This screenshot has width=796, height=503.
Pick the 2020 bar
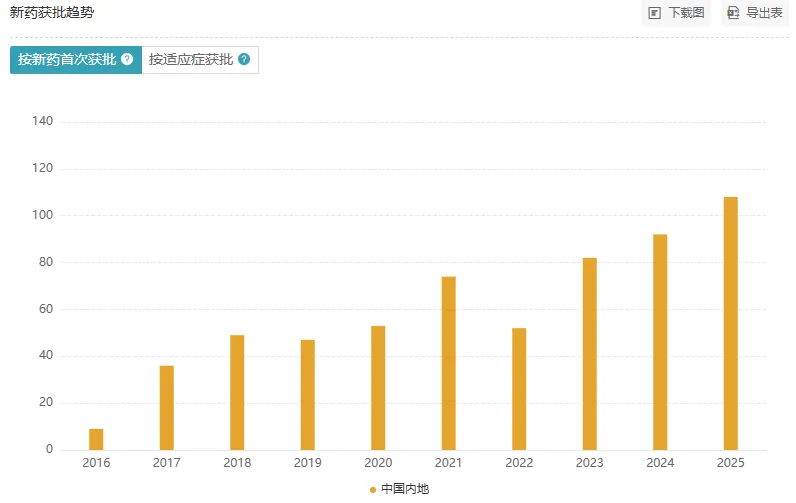(378, 388)
